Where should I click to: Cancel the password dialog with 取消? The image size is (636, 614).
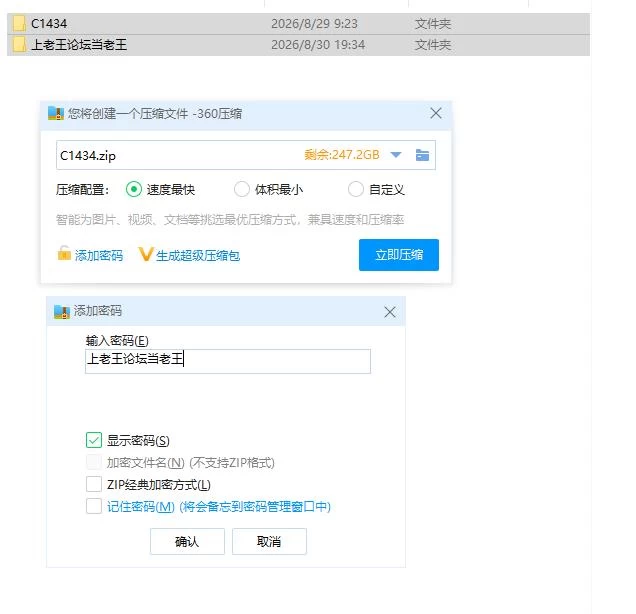[x=269, y=541]
